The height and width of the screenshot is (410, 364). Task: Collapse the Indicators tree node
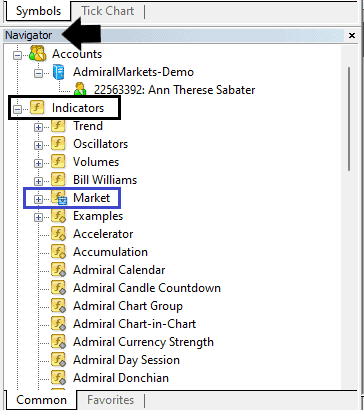click(17, 109)
